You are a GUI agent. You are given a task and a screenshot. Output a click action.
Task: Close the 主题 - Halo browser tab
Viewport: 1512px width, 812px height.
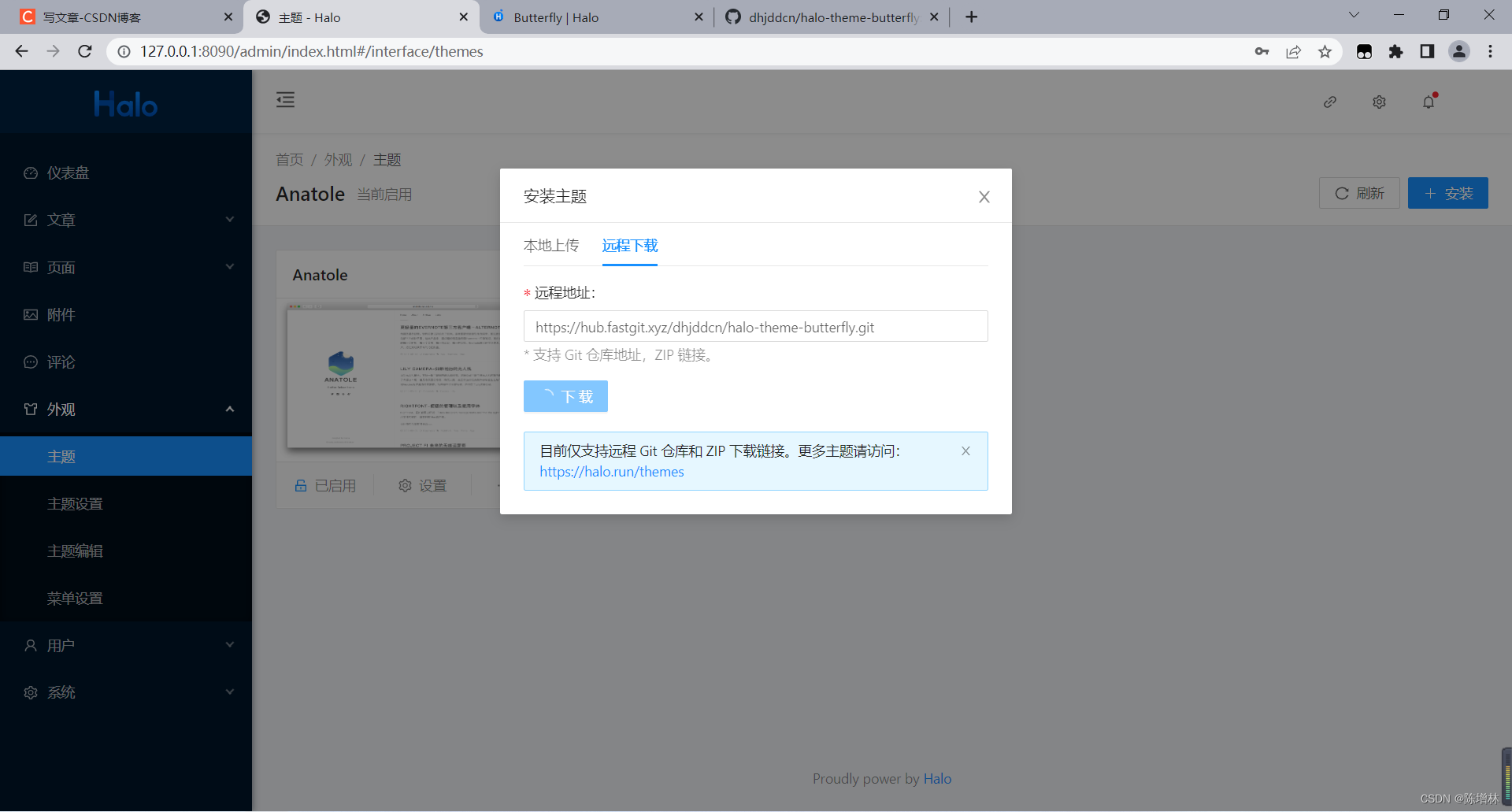[x=463, y=17]
